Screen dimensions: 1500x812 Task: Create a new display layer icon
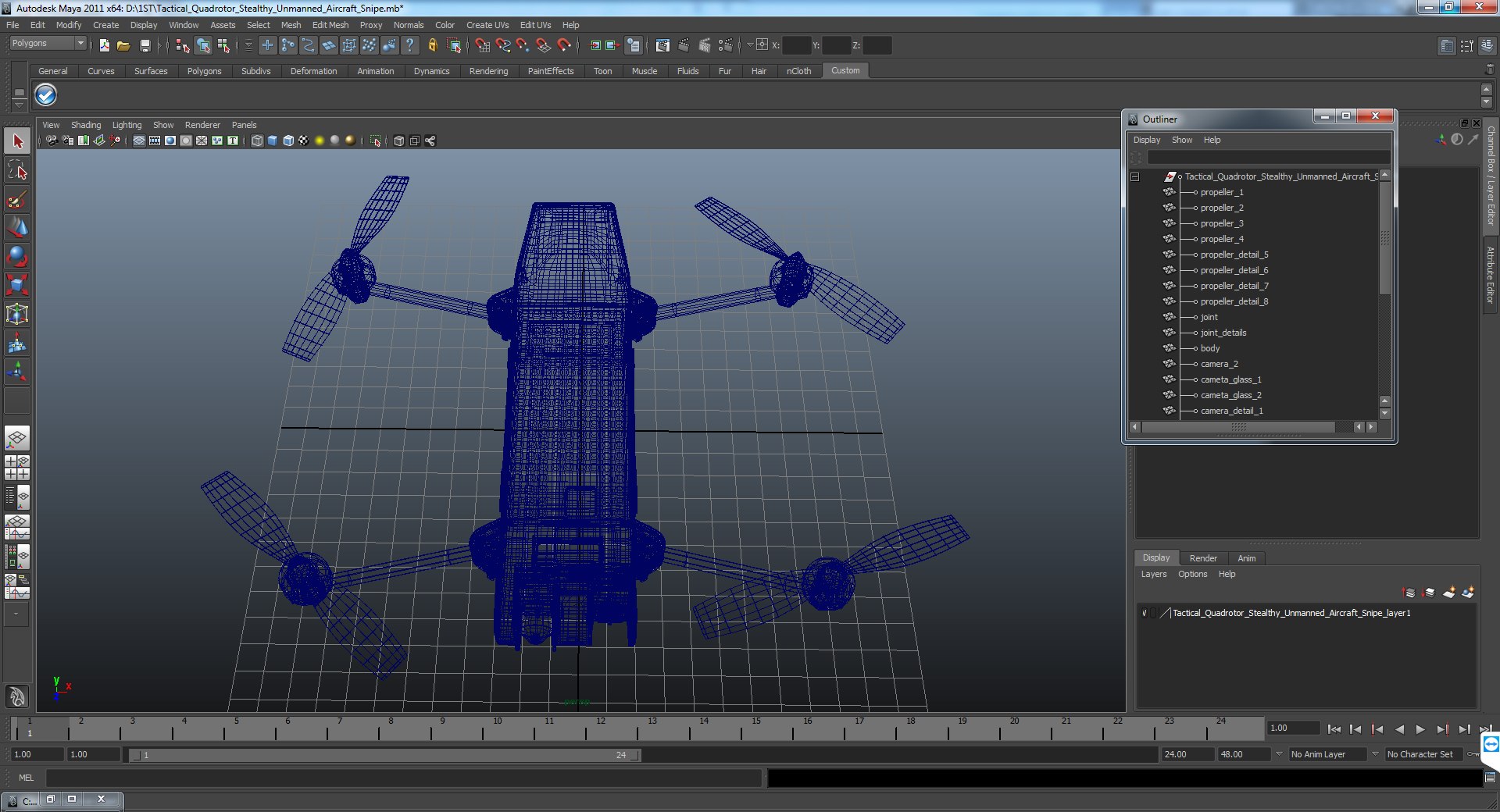[1449, 593]
